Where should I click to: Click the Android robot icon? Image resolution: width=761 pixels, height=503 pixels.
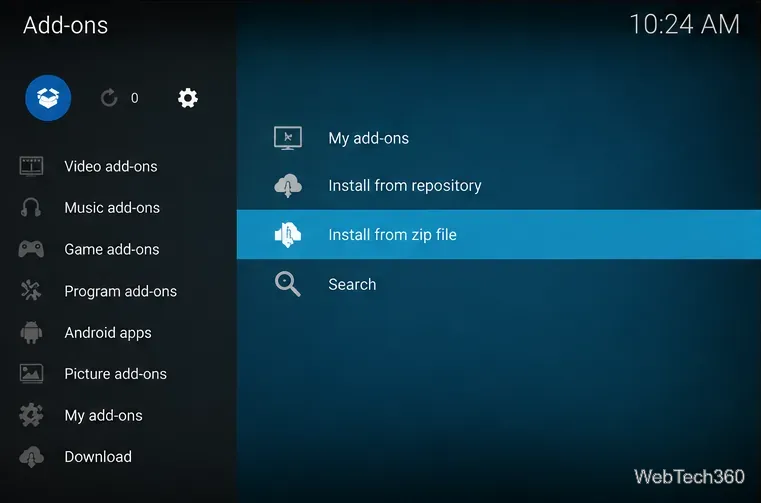[x=31, y=333]
